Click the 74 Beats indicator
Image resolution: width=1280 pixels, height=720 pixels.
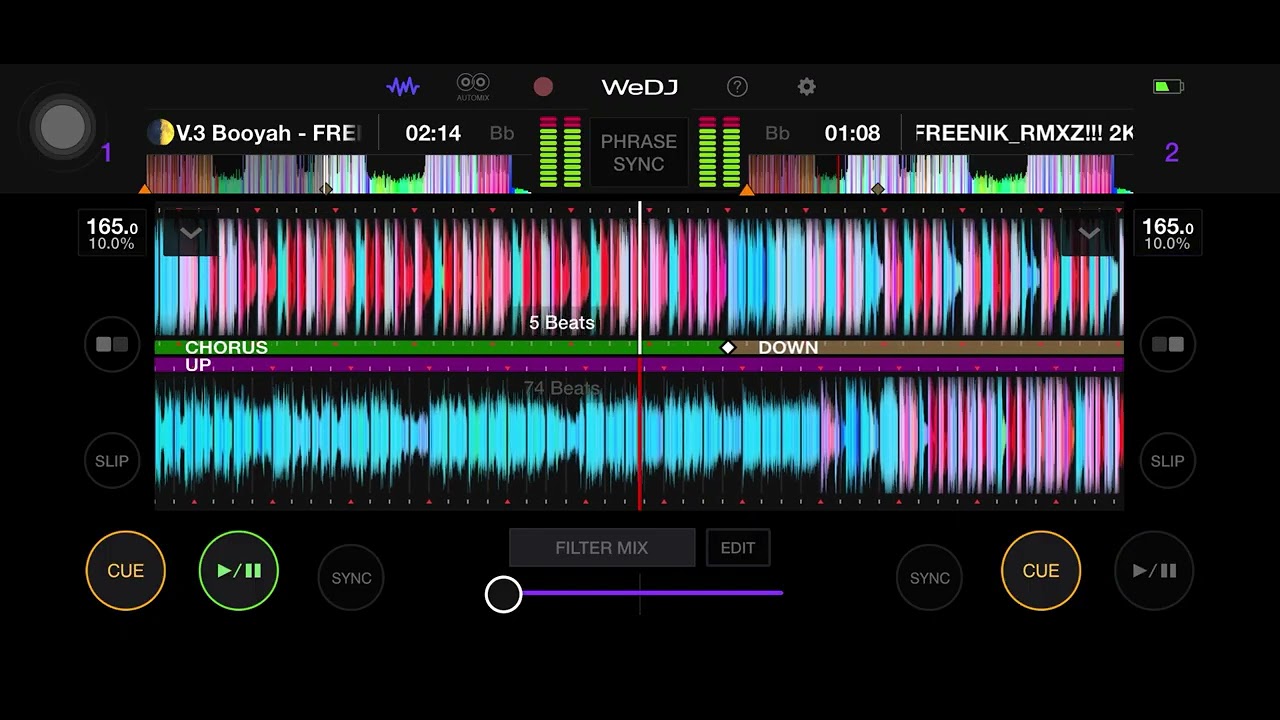tap(562, 388)
